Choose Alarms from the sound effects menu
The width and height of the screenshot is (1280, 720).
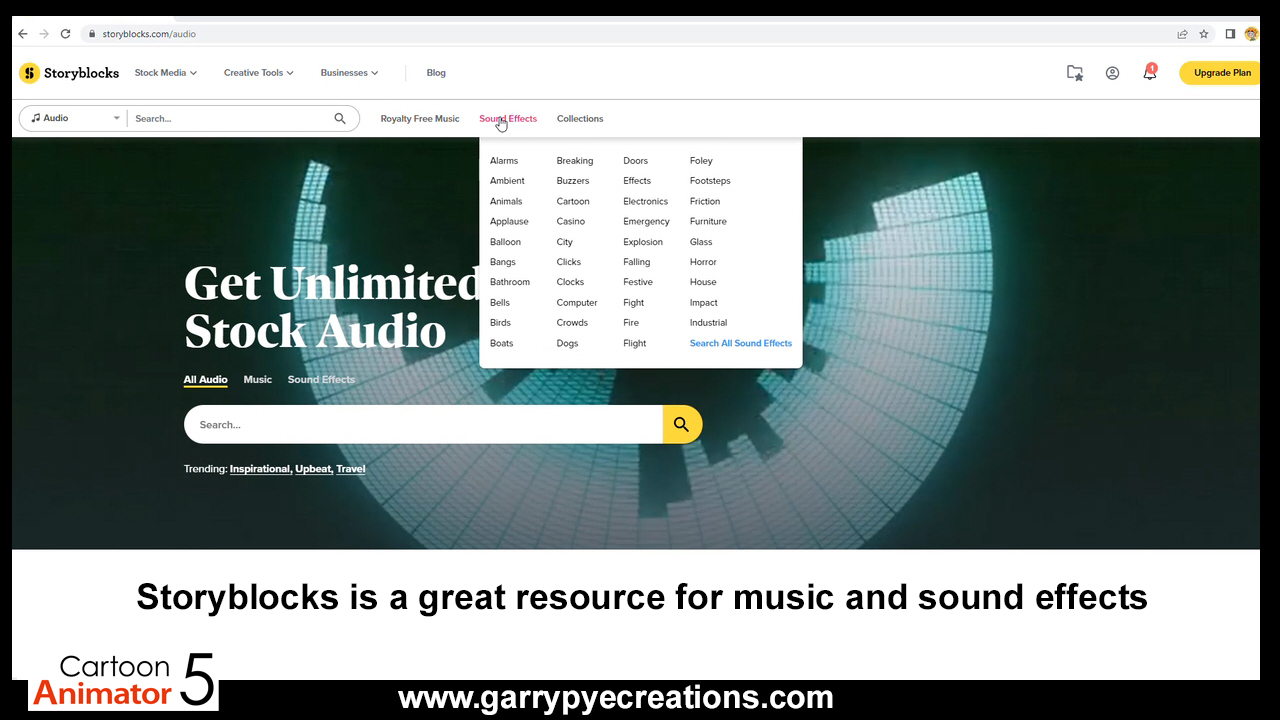click(x=504, y=161)
